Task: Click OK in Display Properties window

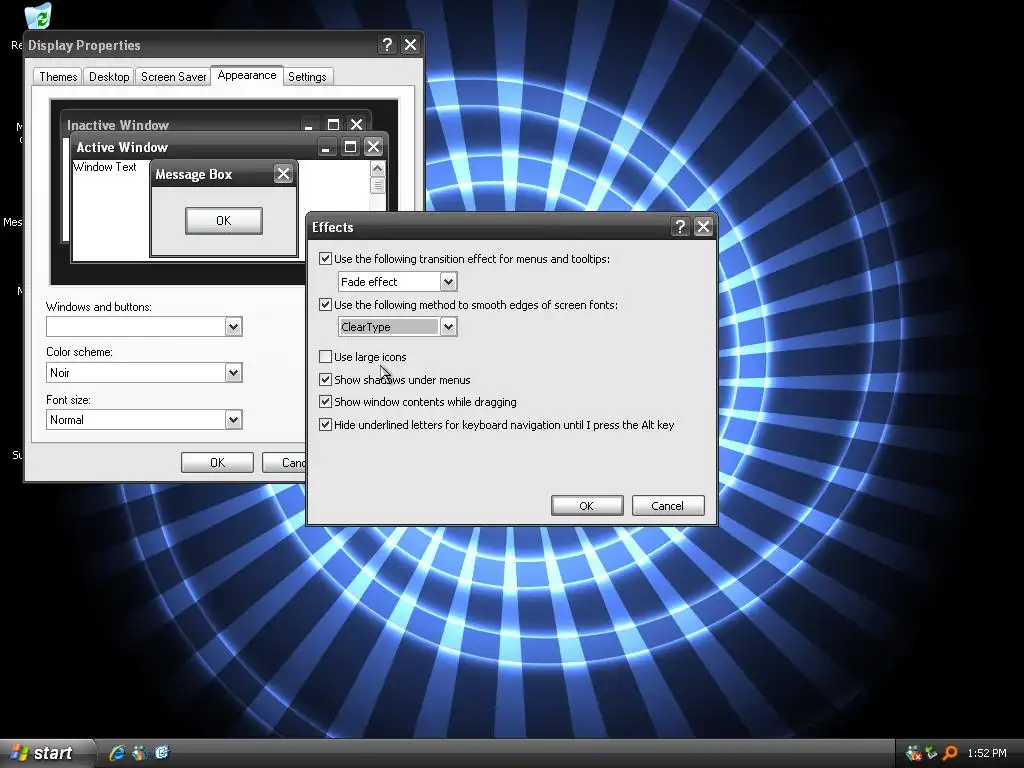Action: pos(217,462)
